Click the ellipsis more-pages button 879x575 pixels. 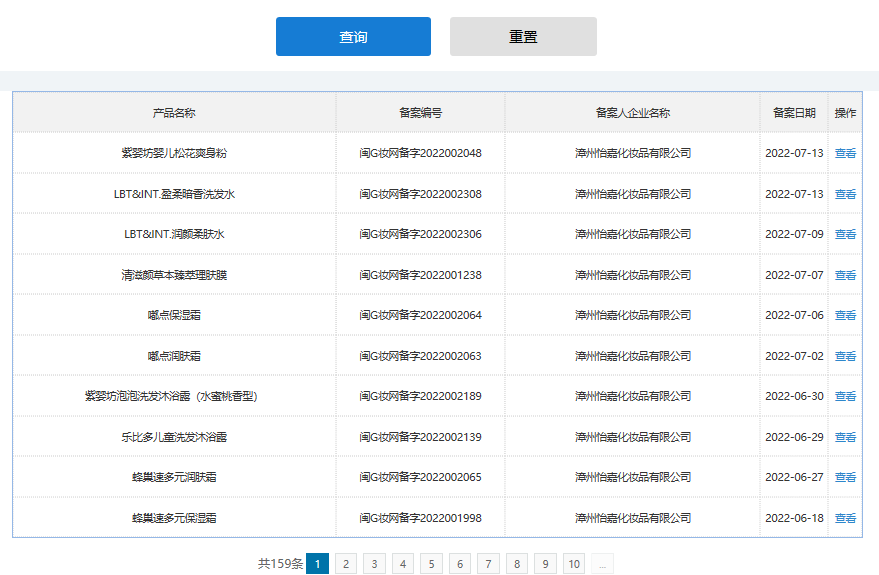602,564
